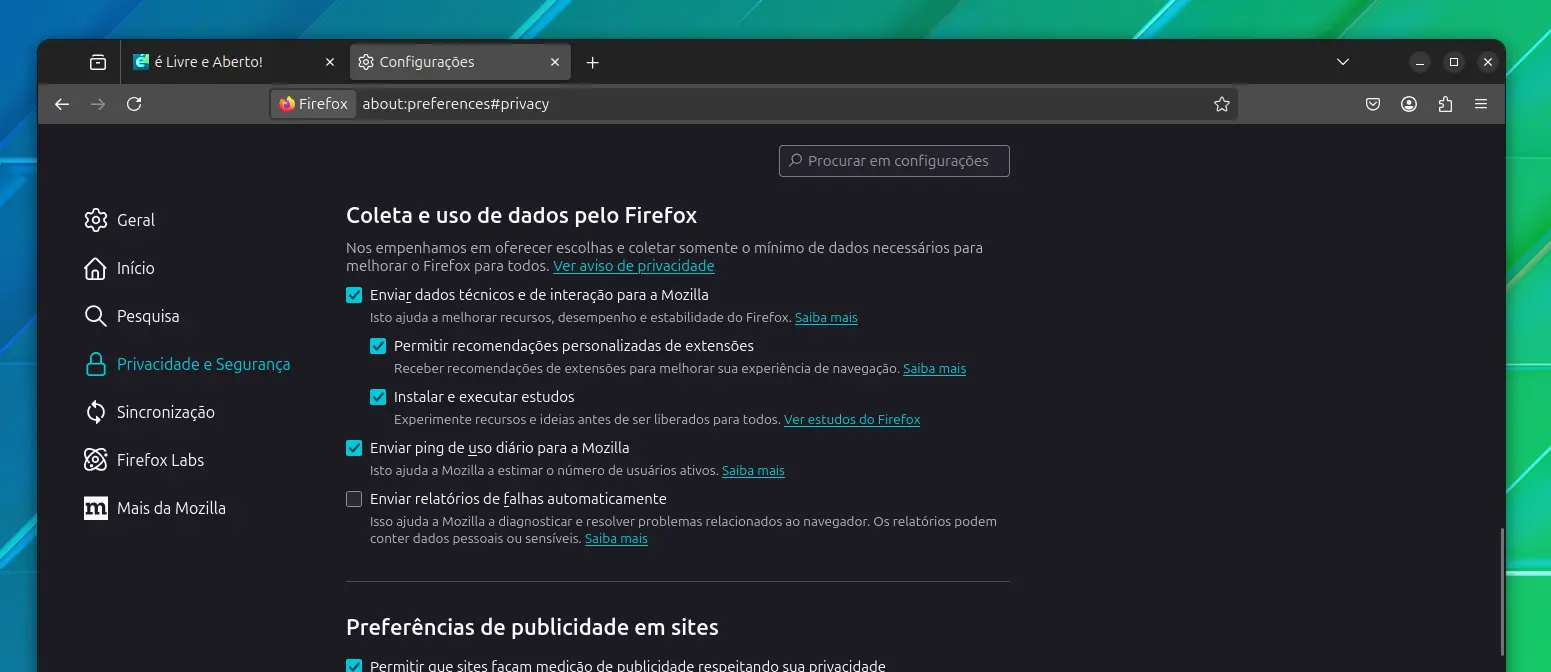Screen dimensions: 1551x672
Task: Maximize the Firefox window
Action: pos(1454,62)
